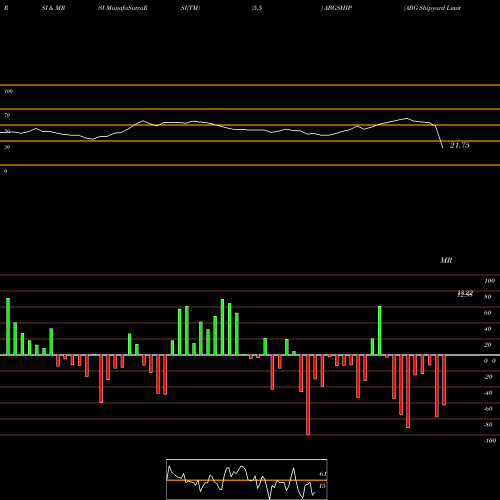Click the '0 0' zero-line label on MR axis
This screenshot has height=500, width=500.
(x=490, y=361)
